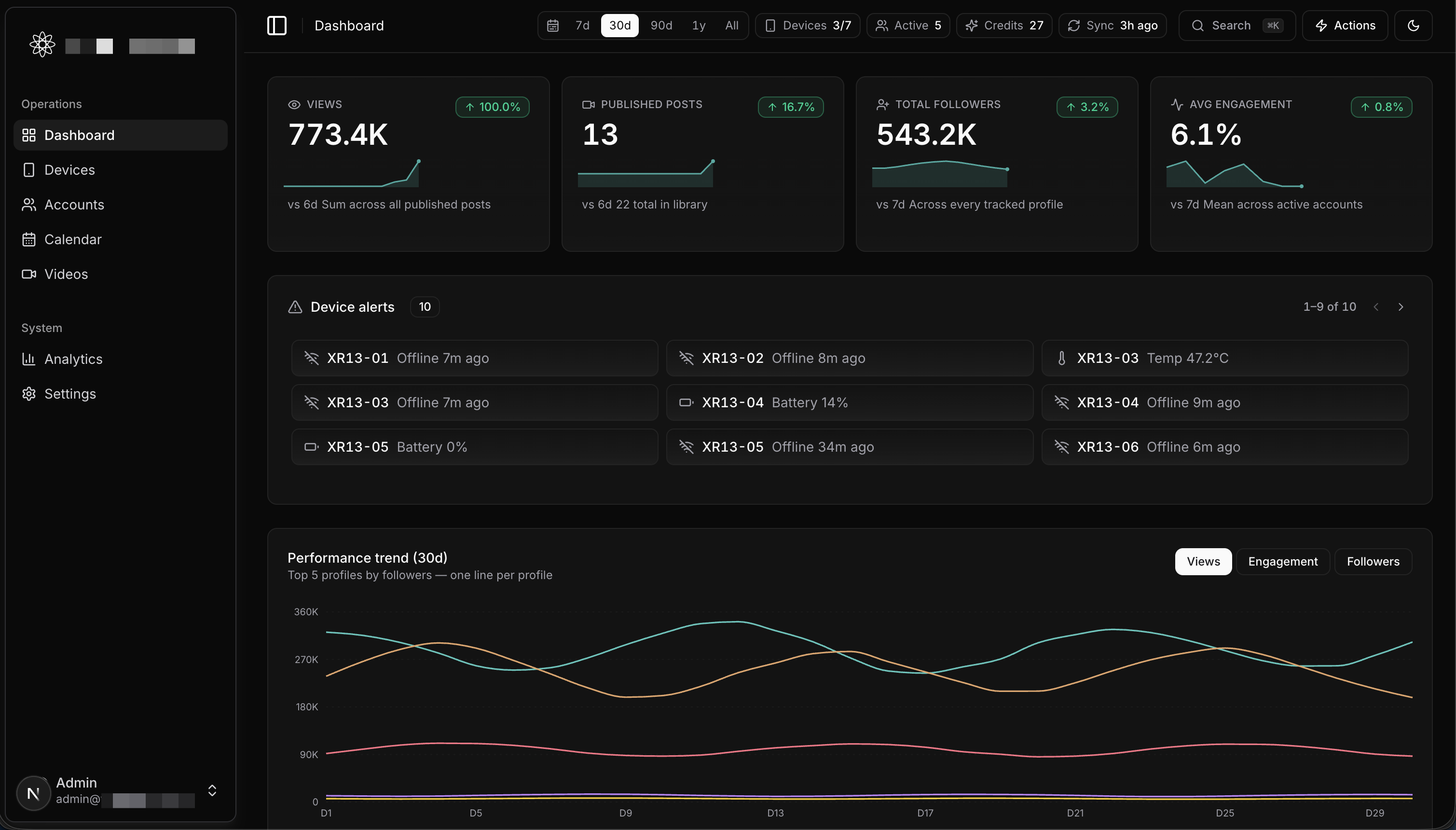Click the Search field
Viewport: 1456px width, 830px height.
(1237, 26)
